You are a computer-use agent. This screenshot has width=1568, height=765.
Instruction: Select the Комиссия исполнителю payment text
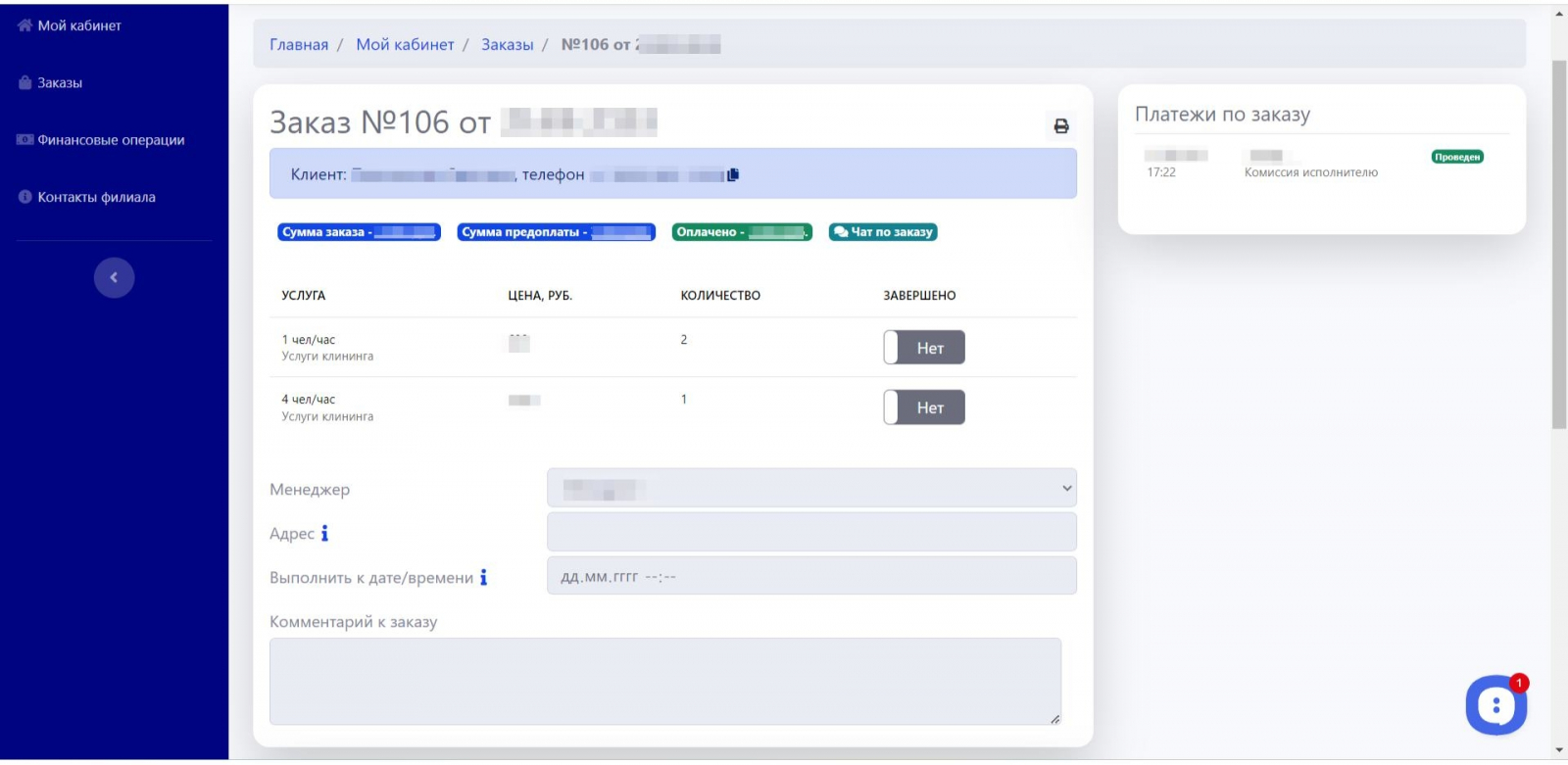point(1311,172)
